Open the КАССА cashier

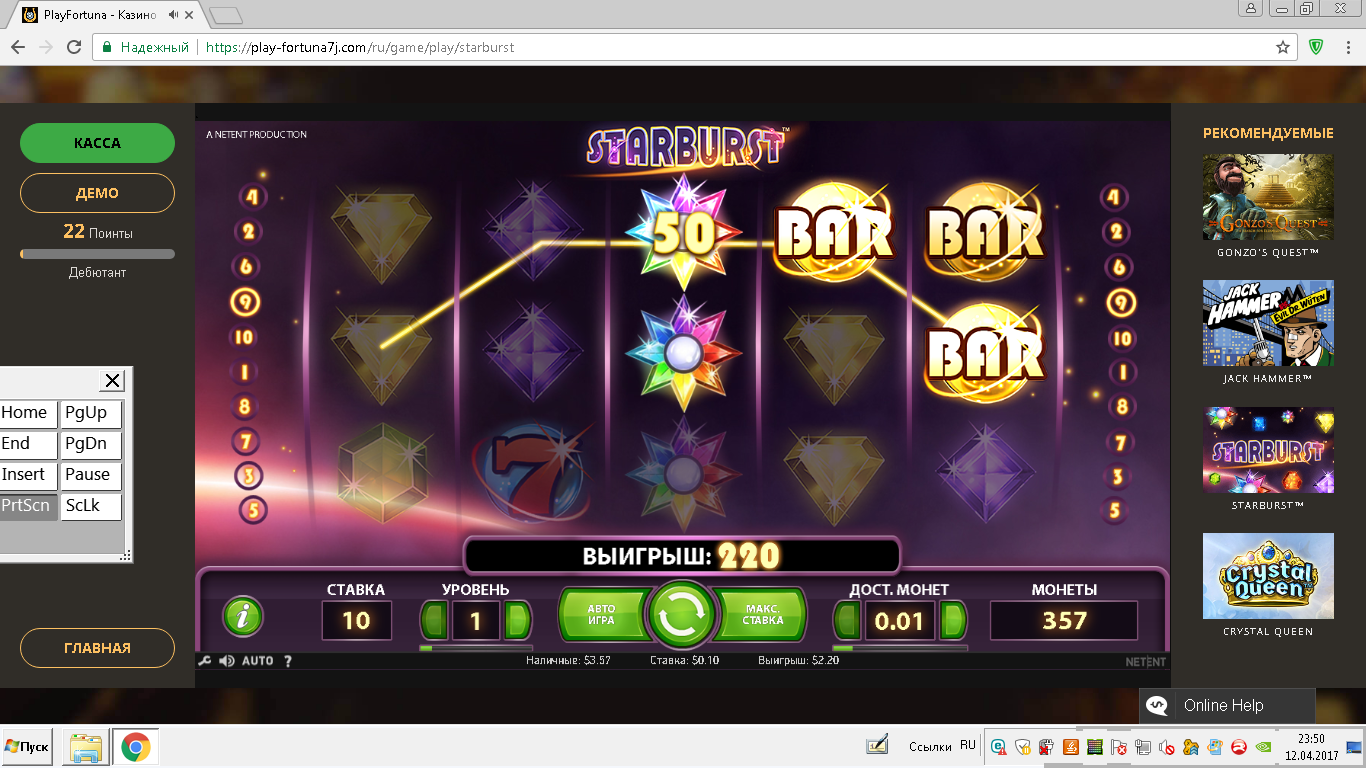(97, 143)
